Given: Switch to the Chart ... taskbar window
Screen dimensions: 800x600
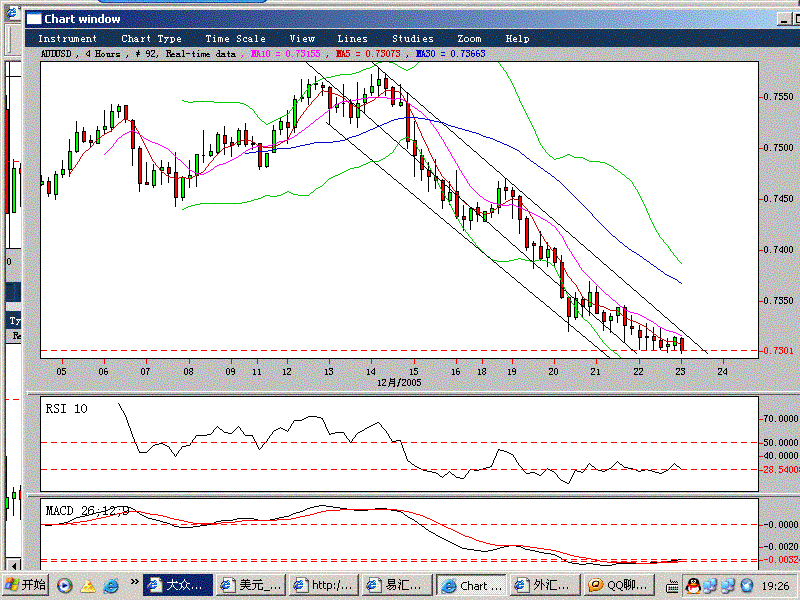Looking at the screenshot, I should click(x=471, y=585).
